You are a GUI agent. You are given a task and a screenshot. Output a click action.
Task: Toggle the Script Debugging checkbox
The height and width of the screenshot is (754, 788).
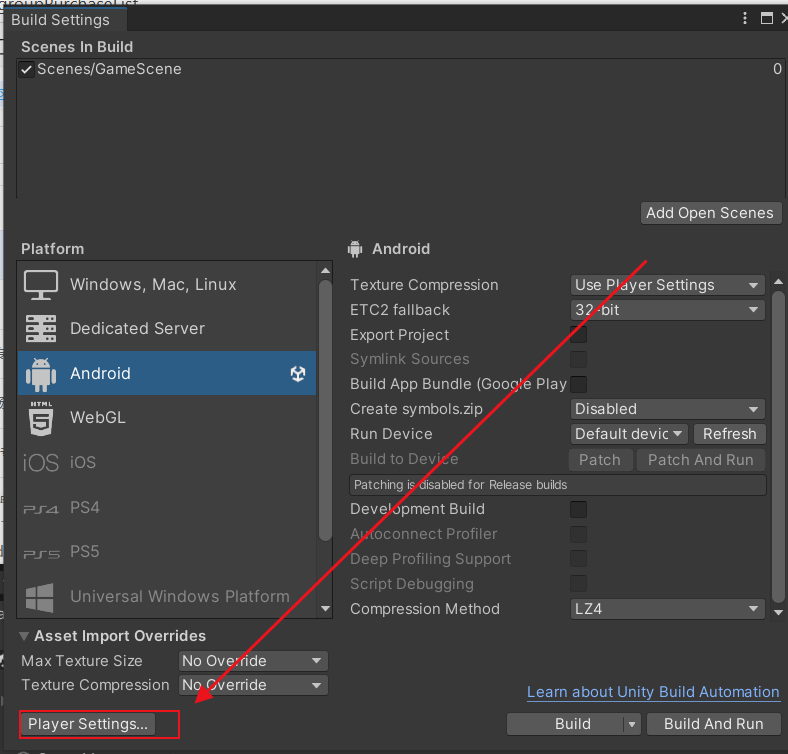[578, 584]
